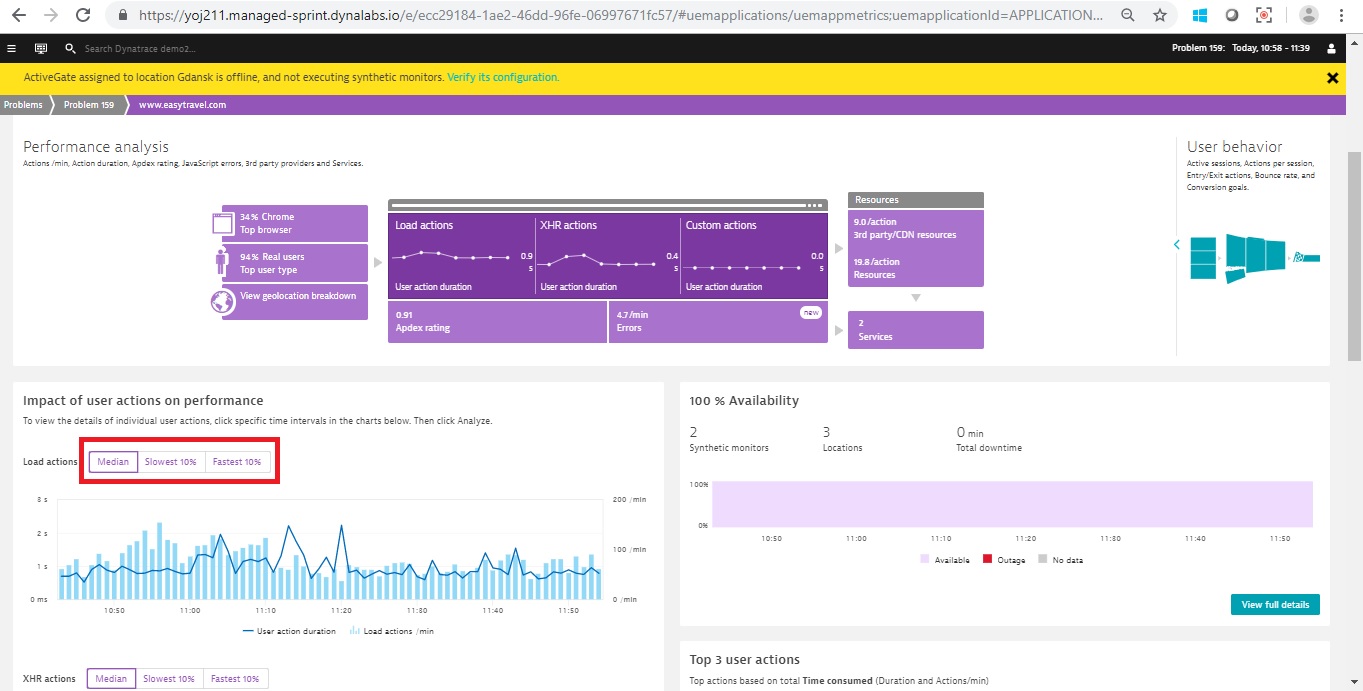This screenshot has width=1363, height=691.
Task: Open Problem 159 breadcrumb
Action: pyautogui.click(x=89, y=105)
